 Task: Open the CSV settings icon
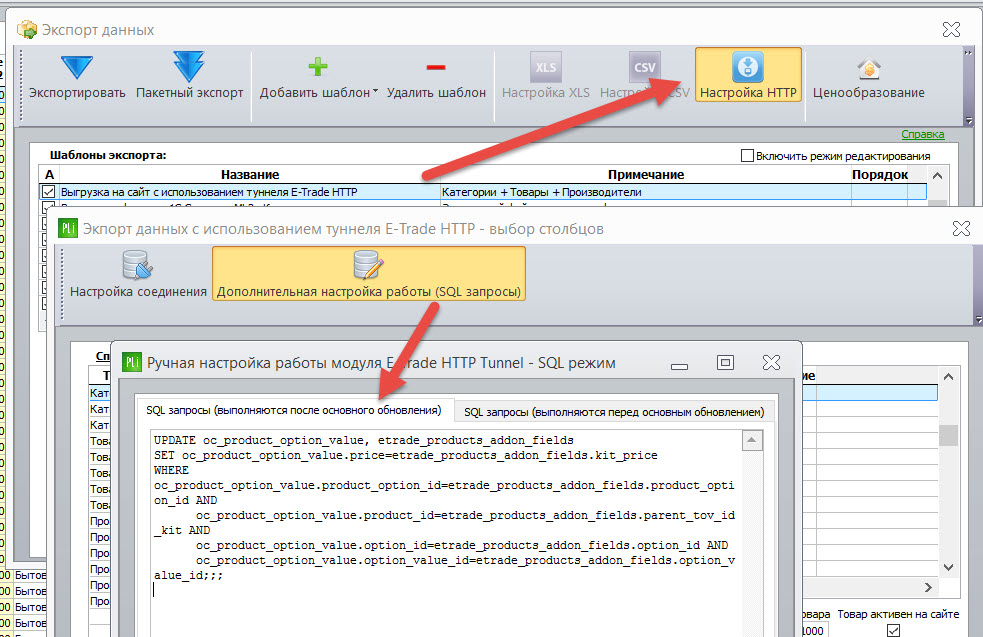(x=644, y=67)
